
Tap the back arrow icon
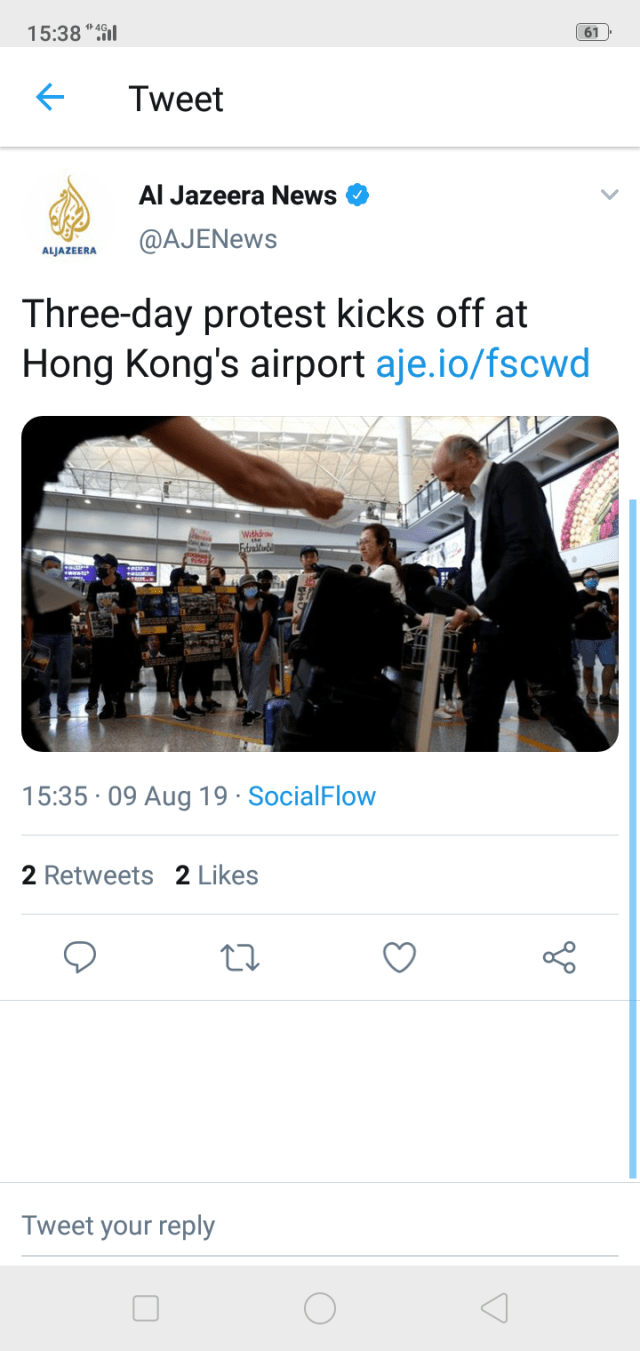(x=50, y=97)
